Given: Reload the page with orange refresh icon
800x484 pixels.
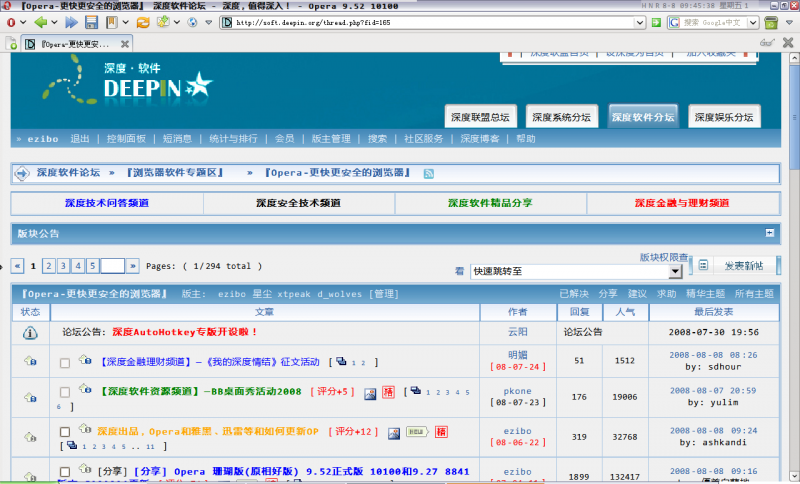Looking at the screenshot, I should [143, 22].
